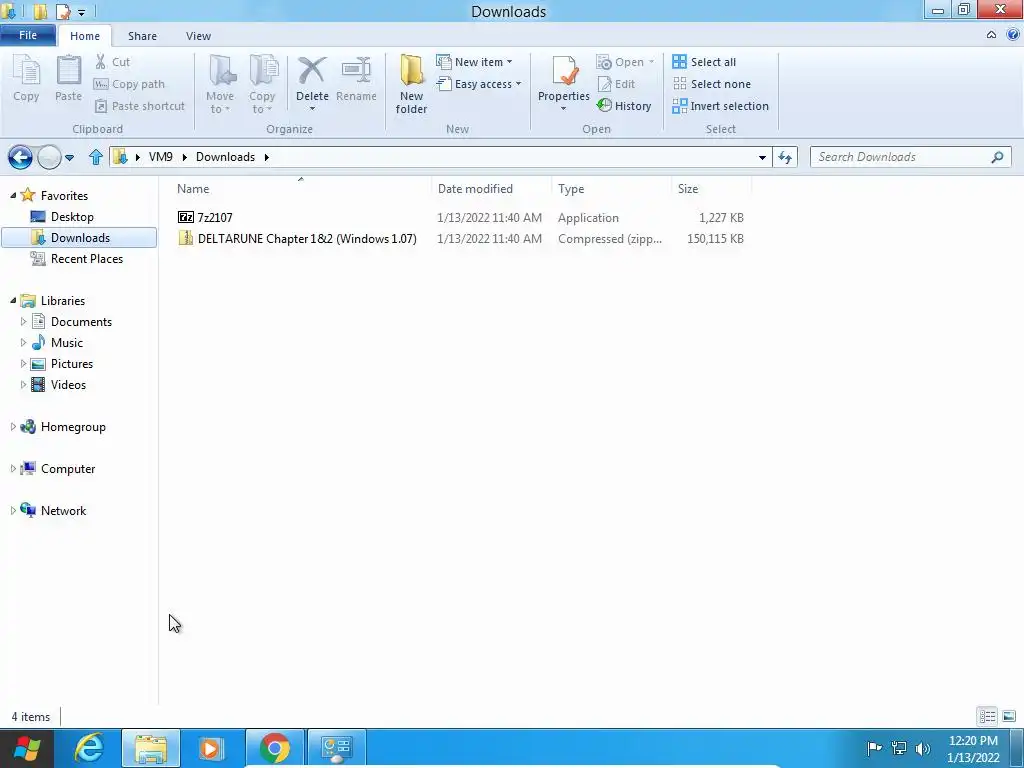Open the address bar history dropdown
The width and height of the screenshot is (1024, 768).
tap(762, 157)
